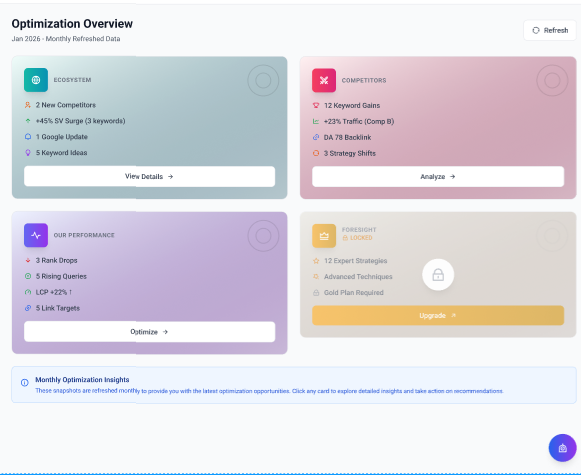Click Optimize on Our Performance card
The image size is (581, 475).
149,332
